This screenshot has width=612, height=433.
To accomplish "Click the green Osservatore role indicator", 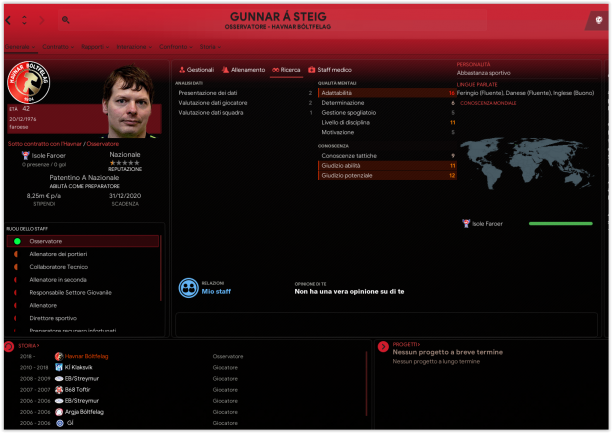I will point(17,241).
